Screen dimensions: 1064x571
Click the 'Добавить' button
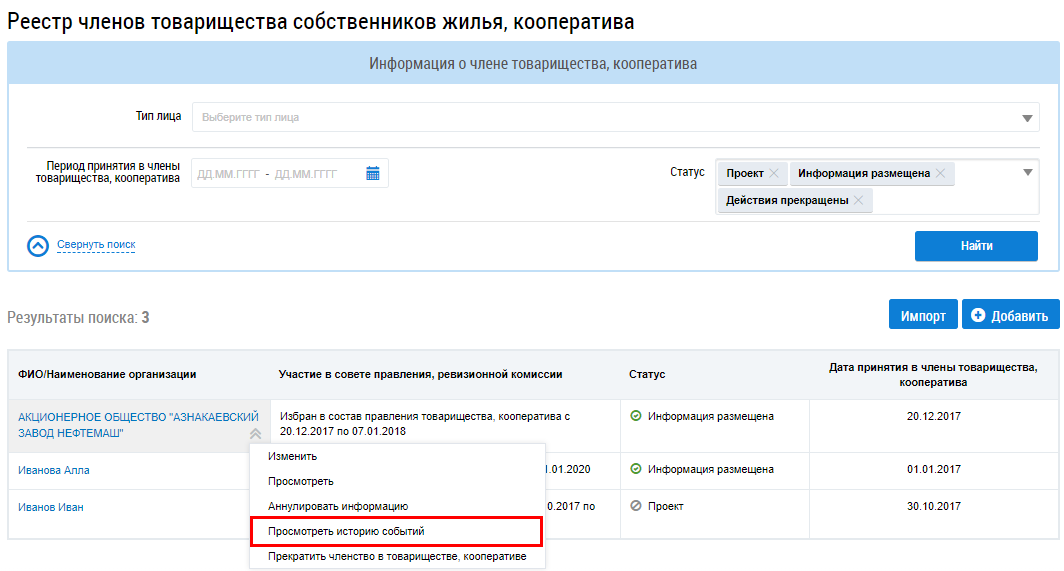[1010, 314]
